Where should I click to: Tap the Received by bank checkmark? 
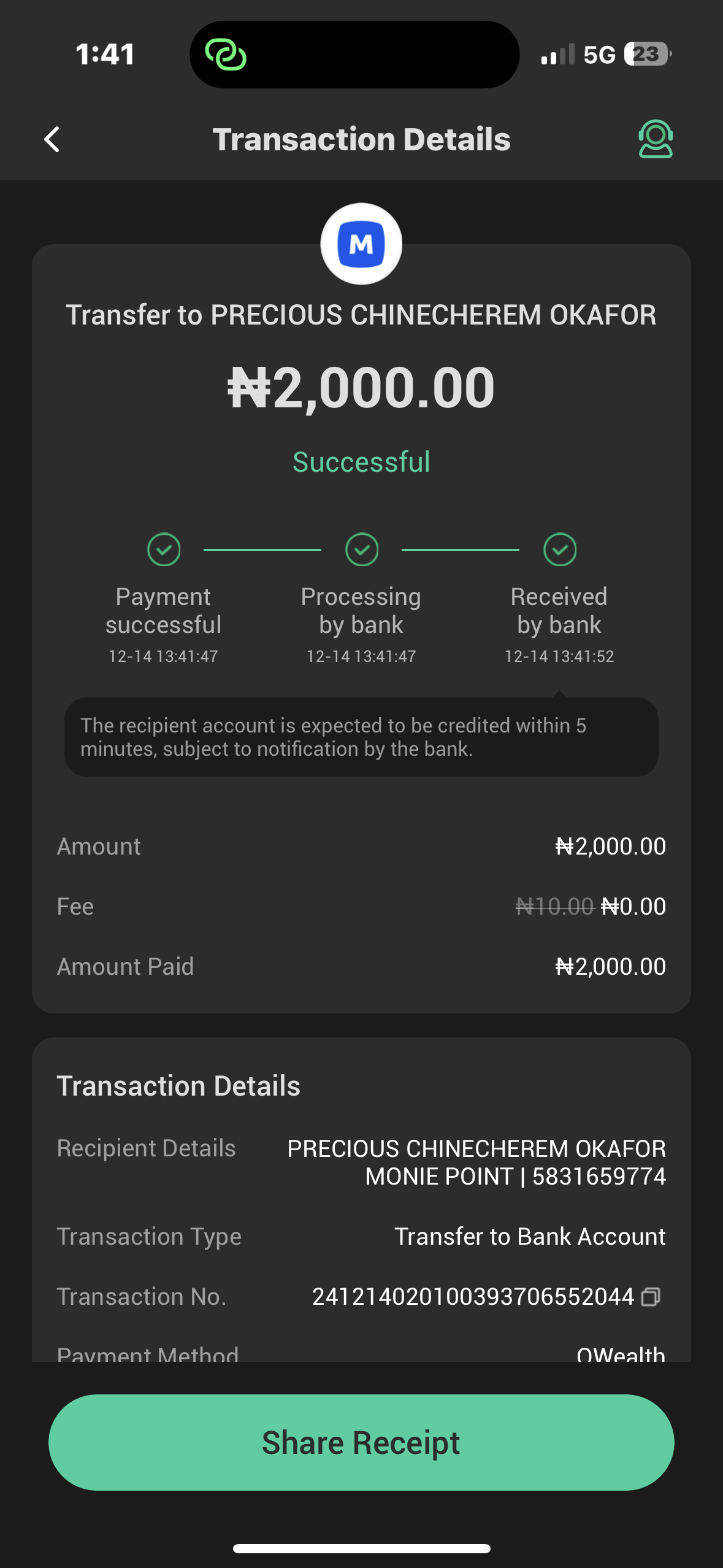click(x=559, y=549)
